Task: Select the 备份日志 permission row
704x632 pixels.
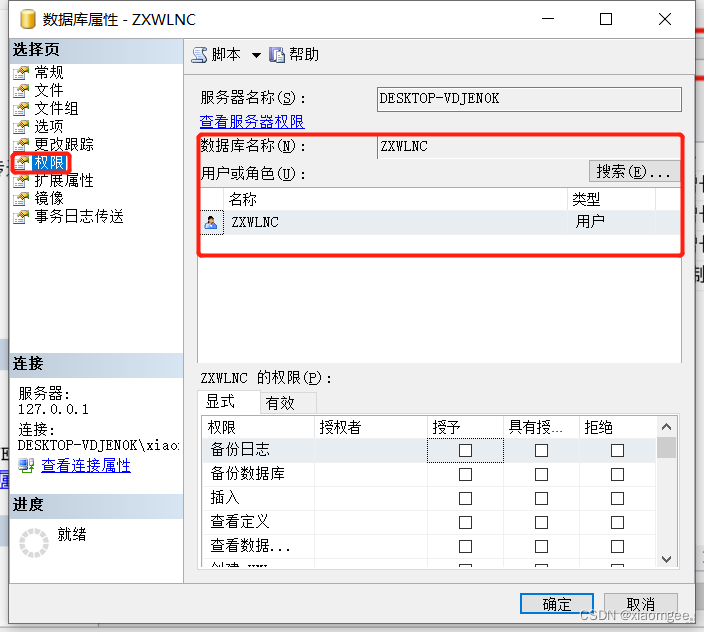Action: 429,450
